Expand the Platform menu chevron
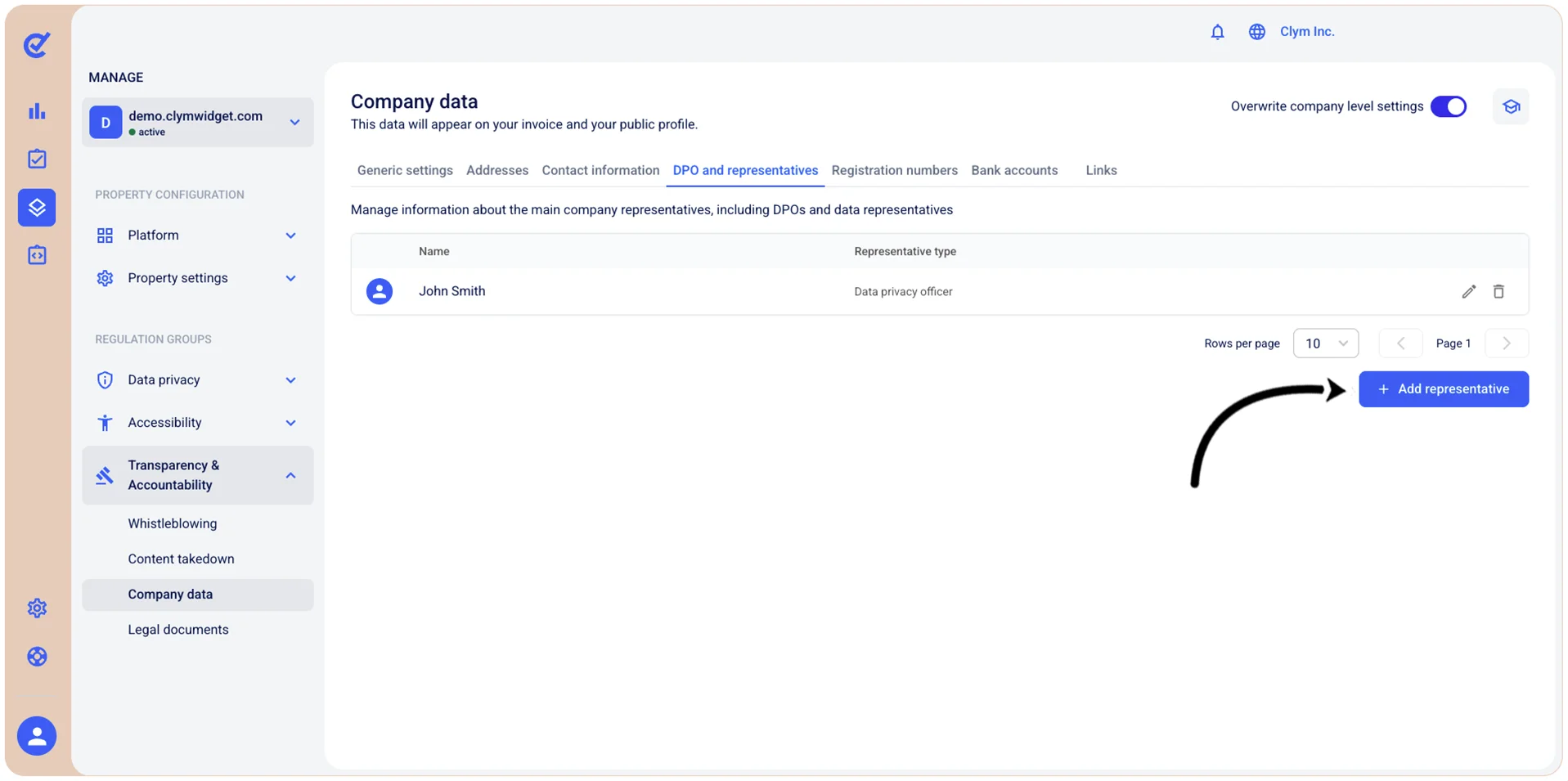The image size is (1568, 781). click(290, 236)
